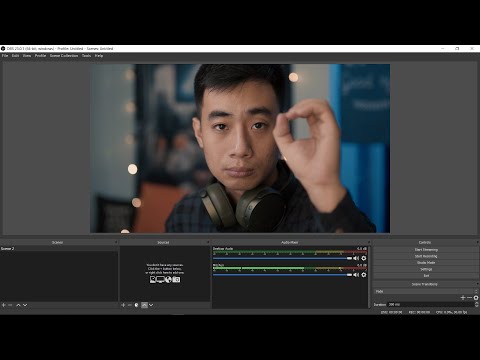Maximize the OBS window
Image resolution: width=480 pixels, height=360 pixels.
tap(457, 49)
